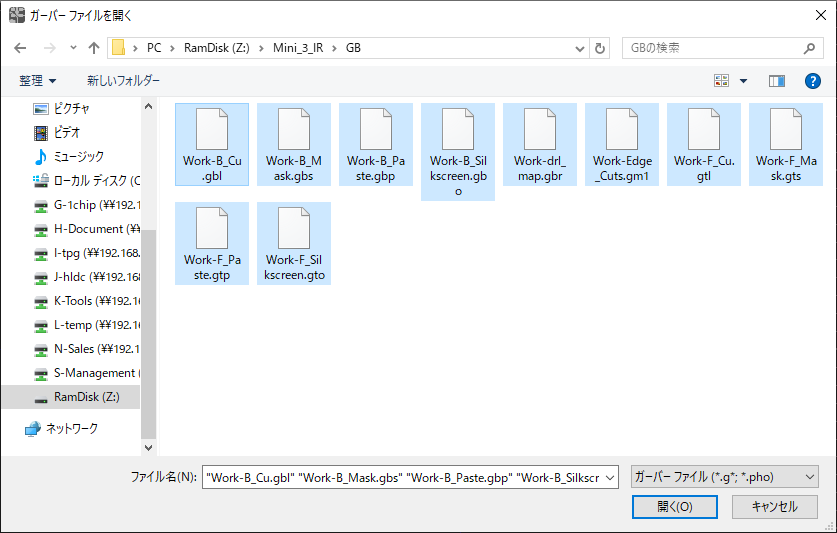Screen dimensions: 837x533
Task: Refresh the GB folder view
Action: [599, 48]
